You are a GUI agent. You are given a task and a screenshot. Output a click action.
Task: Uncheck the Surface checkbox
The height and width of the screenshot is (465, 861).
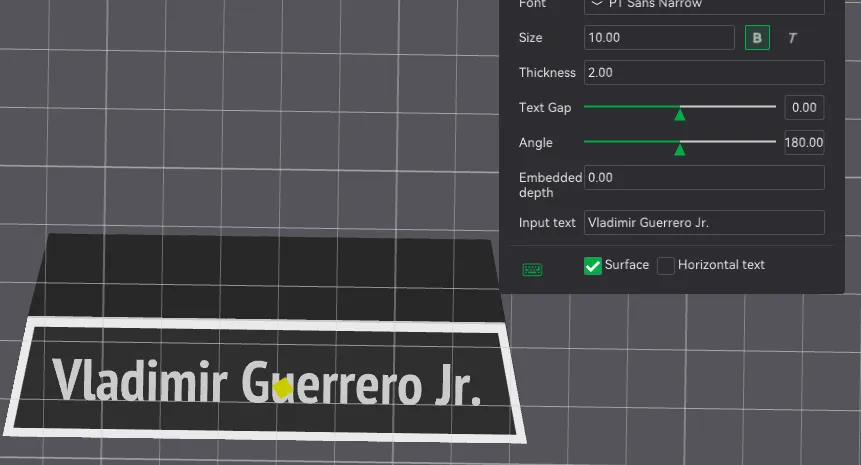pos(593,266)
